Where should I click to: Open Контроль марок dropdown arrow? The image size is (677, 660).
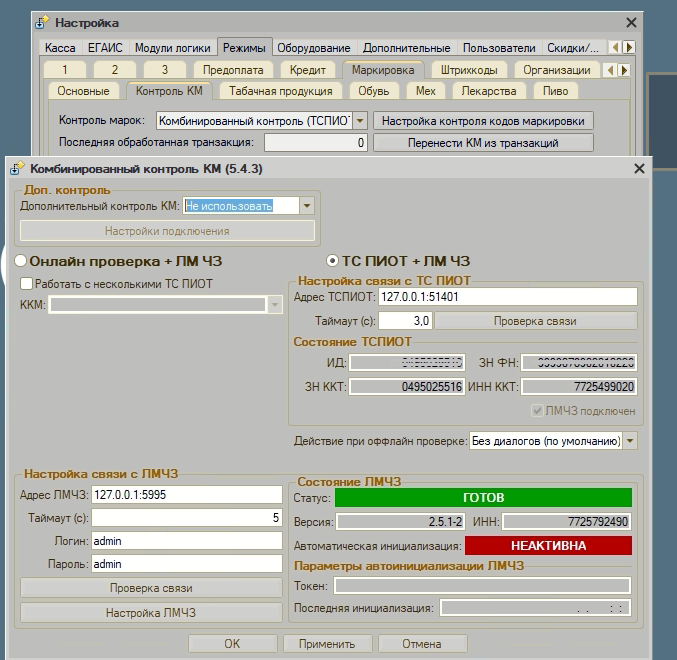[x=360, y=121]
